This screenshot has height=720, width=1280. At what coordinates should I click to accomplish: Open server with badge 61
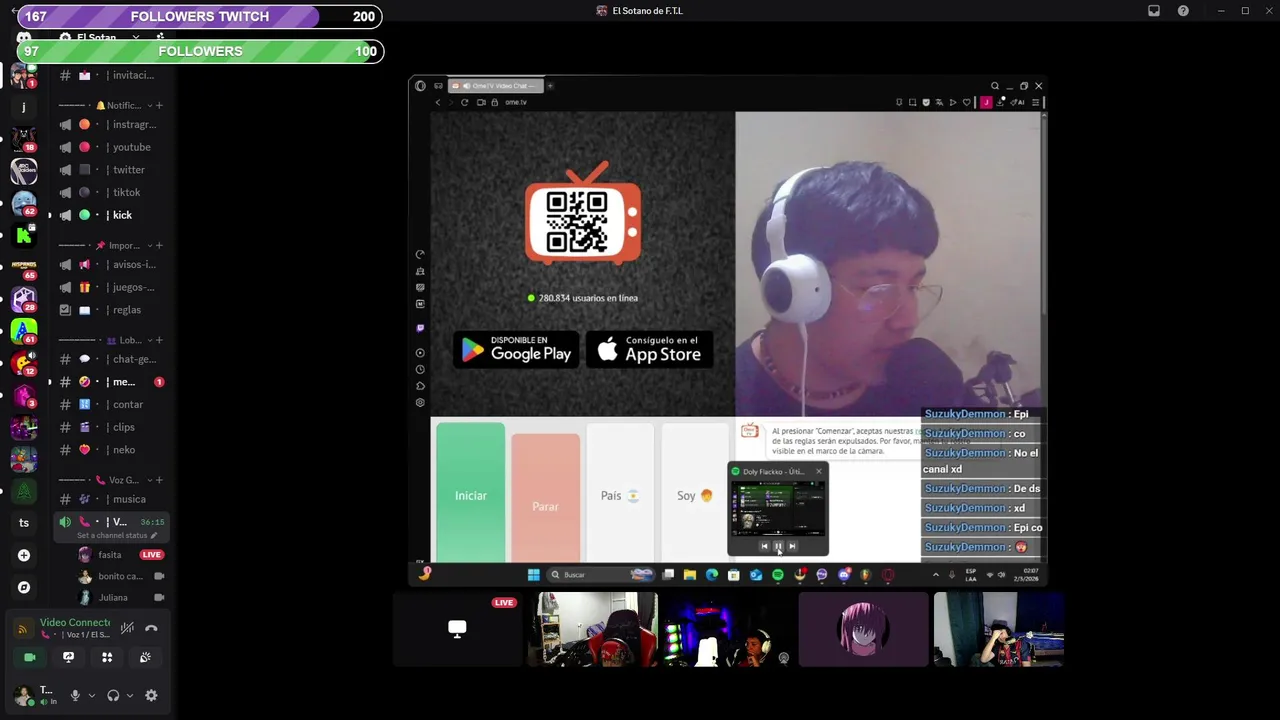[24, 331]
